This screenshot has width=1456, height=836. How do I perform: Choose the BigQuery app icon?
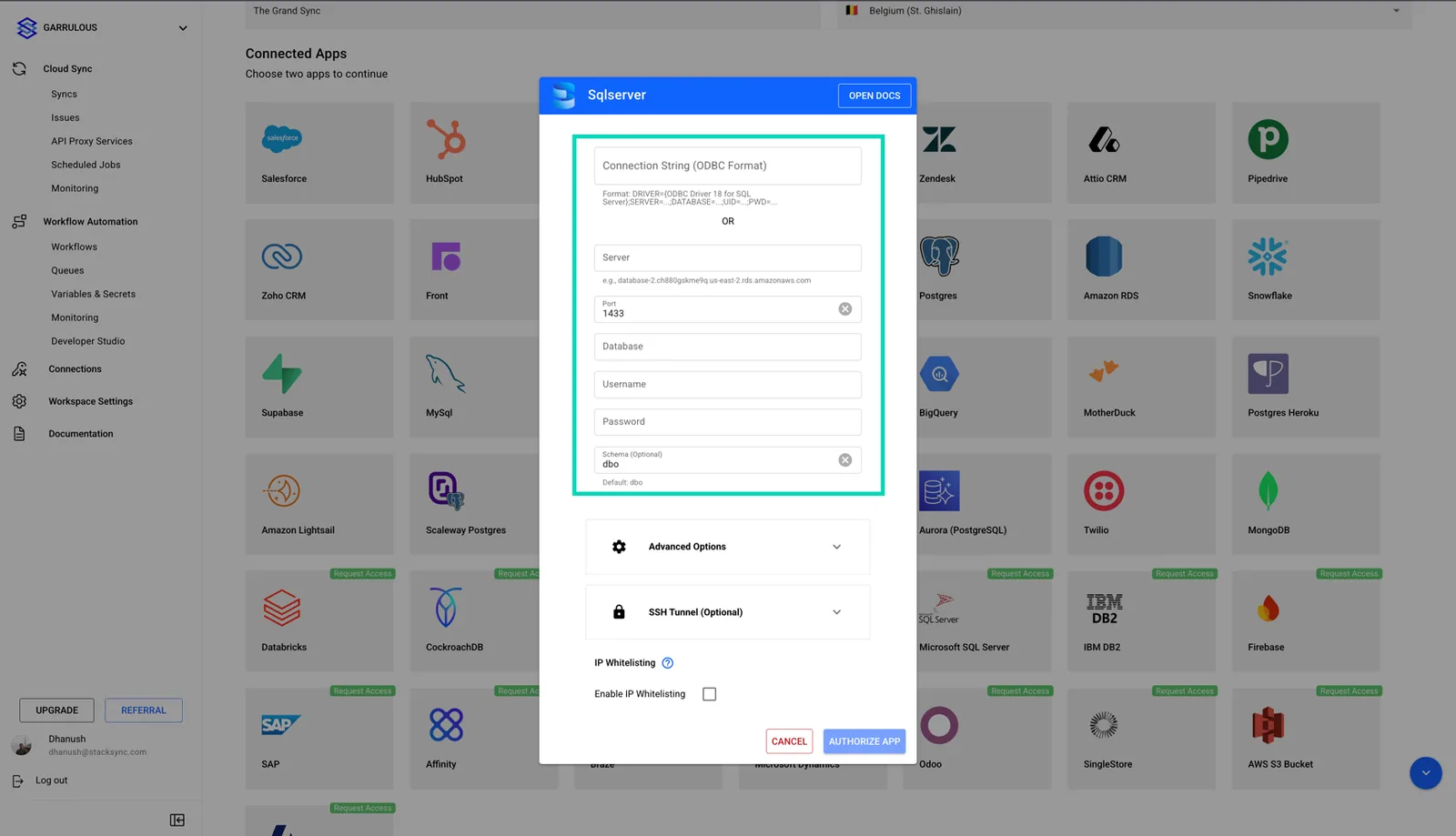[939, 373]
